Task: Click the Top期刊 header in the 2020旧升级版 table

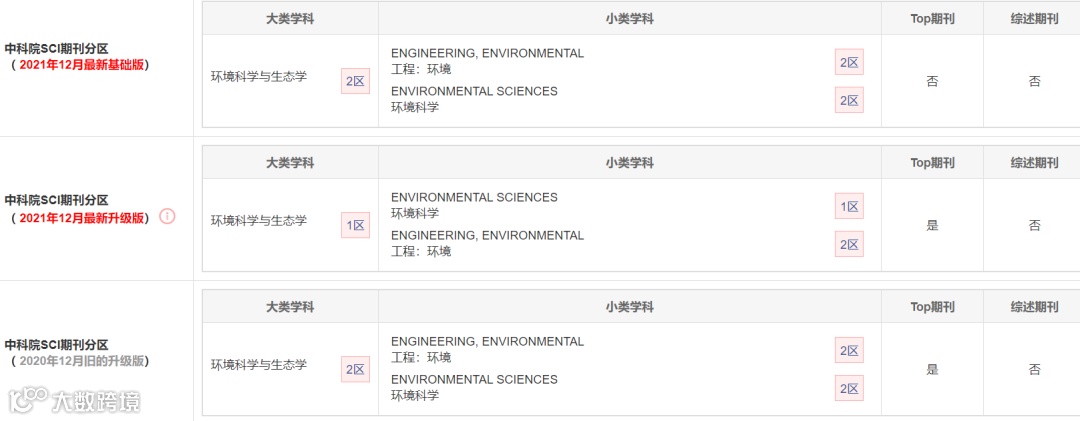Action: [x=932, y=307]
